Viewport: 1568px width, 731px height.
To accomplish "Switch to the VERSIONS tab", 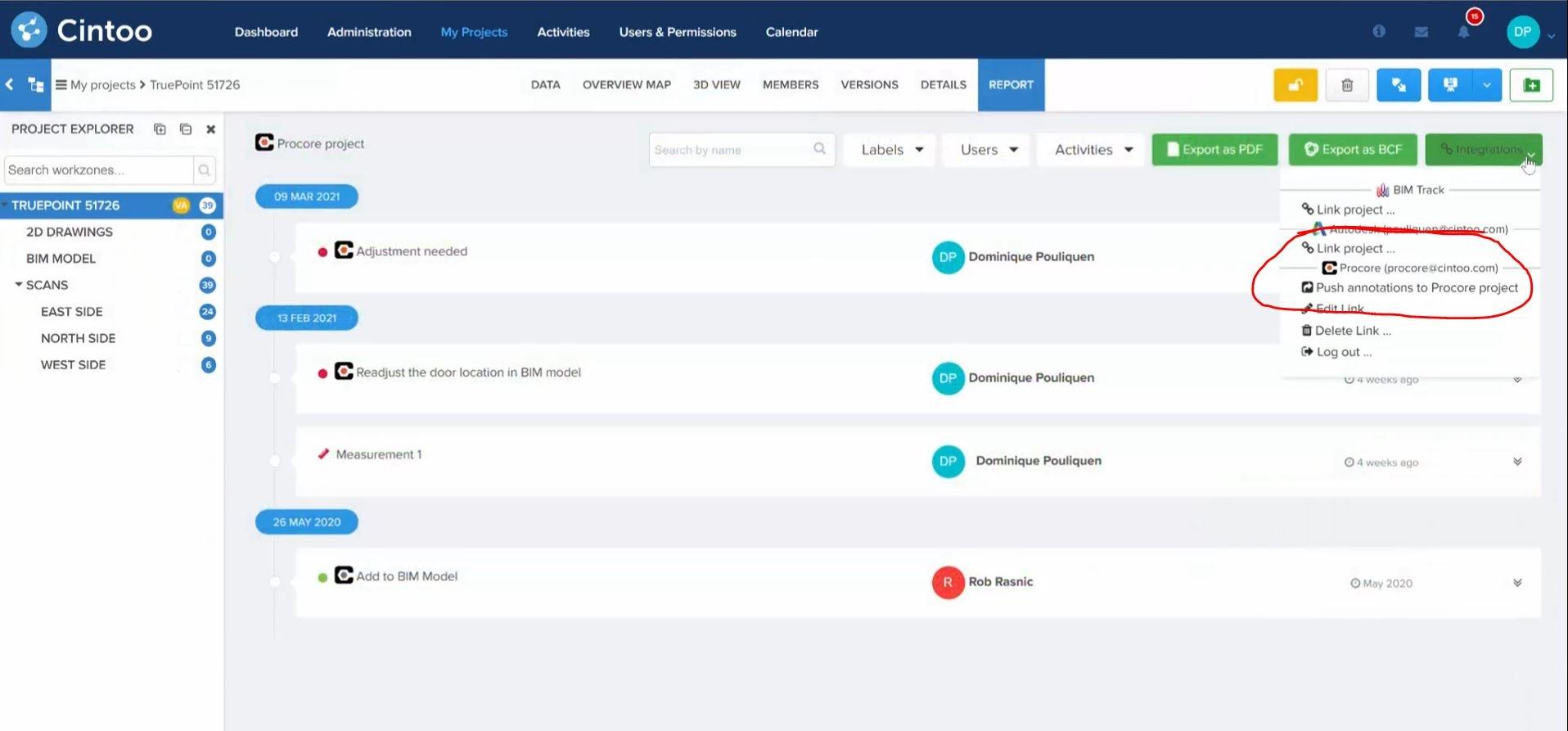I will point(869,85).
